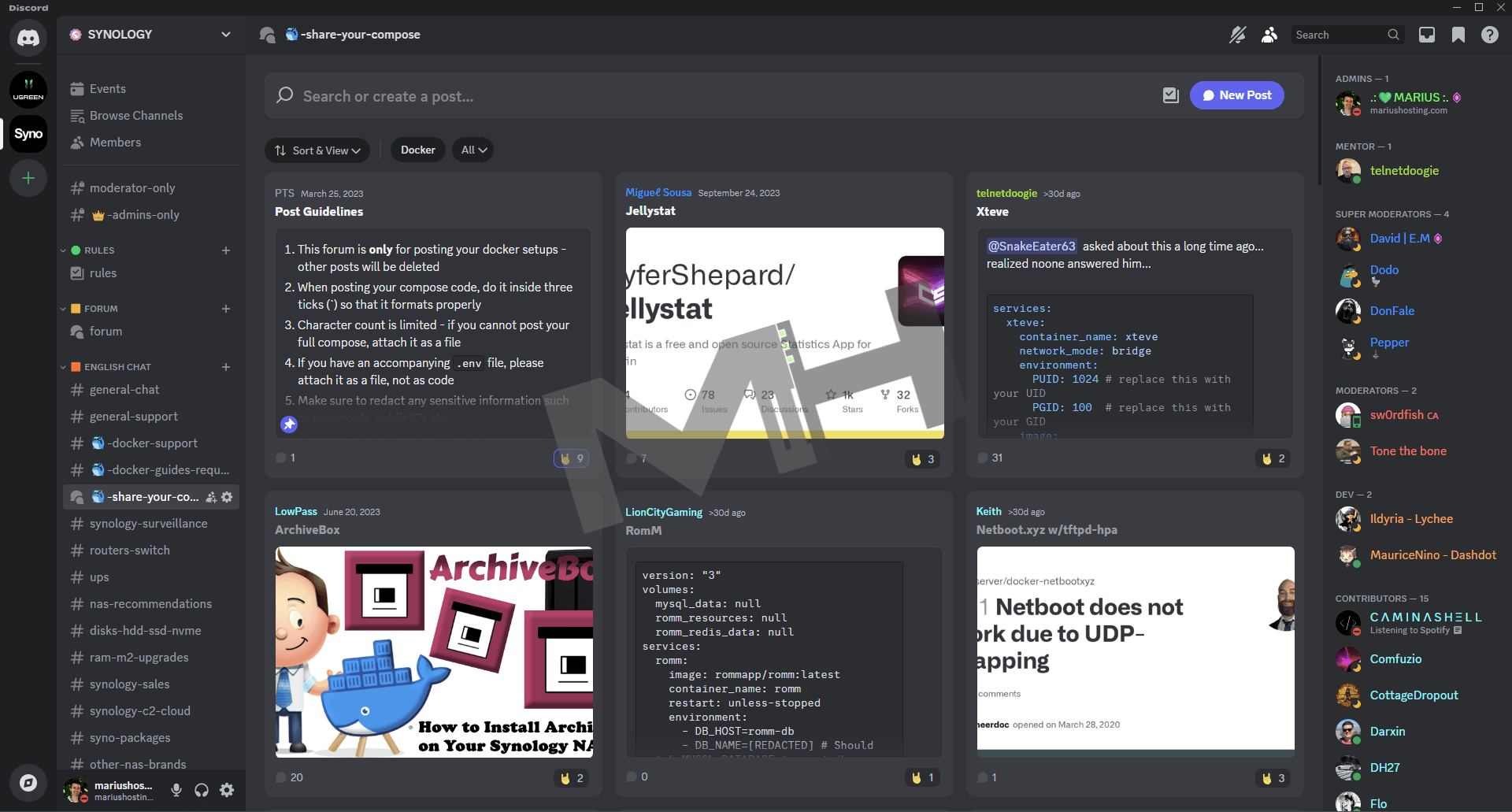Toggle headphone deafen
The height and width of the screenshot is (812, 1512).
[x=202, y=790]
